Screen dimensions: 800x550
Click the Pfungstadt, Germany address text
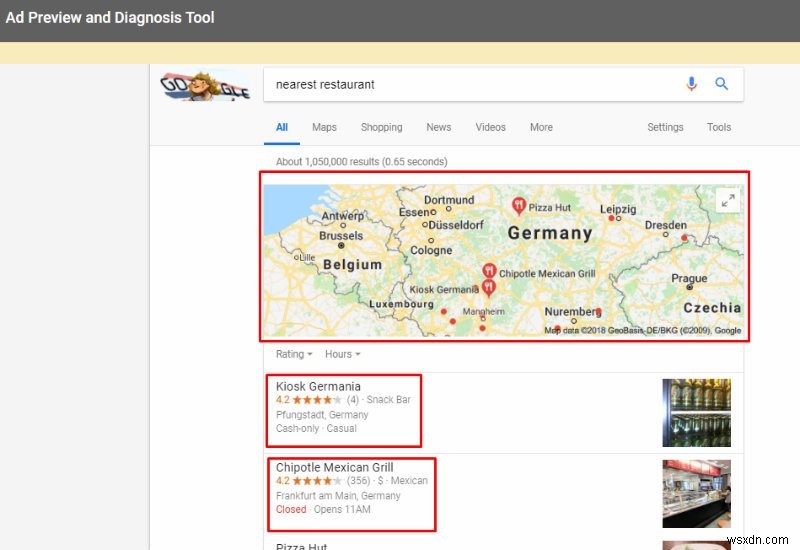pos(322,415)
